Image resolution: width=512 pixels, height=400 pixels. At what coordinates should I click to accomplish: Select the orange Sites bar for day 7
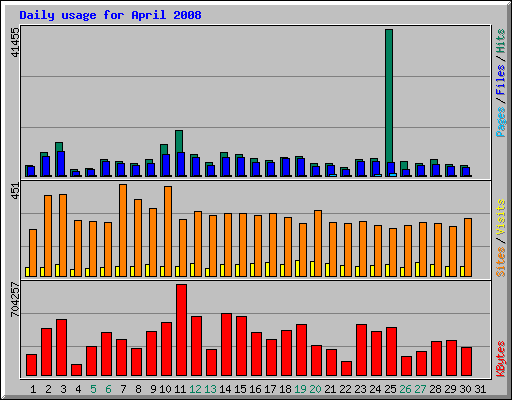[x=123, y=230]
